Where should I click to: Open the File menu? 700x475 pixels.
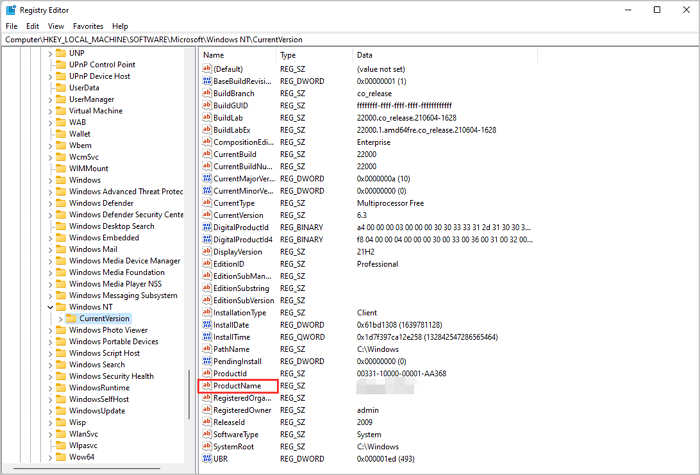click(12, 26)
